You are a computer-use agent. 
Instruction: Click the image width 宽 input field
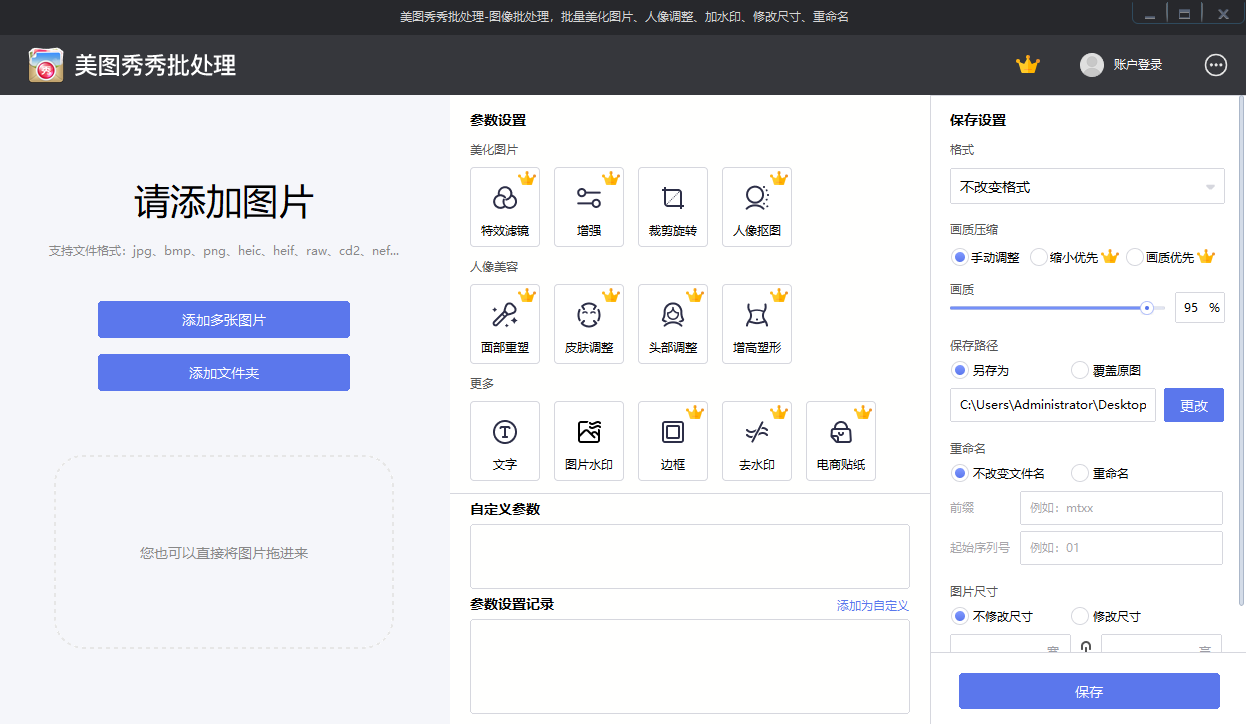click(x=1010, y=644)
